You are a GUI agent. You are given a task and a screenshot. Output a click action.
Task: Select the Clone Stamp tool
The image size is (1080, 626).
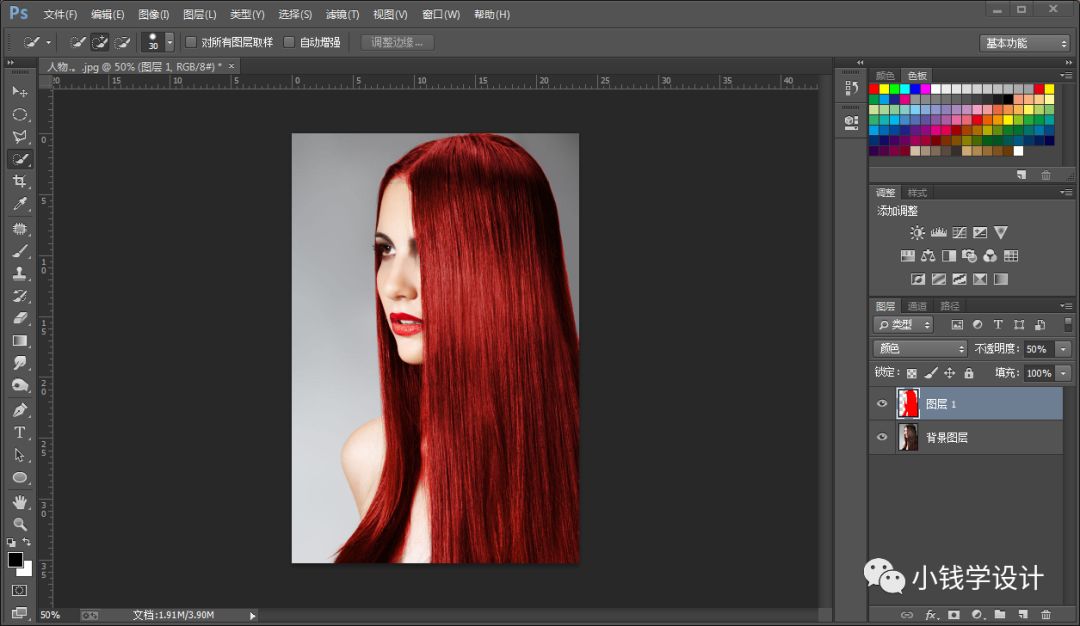coord(19,273)
